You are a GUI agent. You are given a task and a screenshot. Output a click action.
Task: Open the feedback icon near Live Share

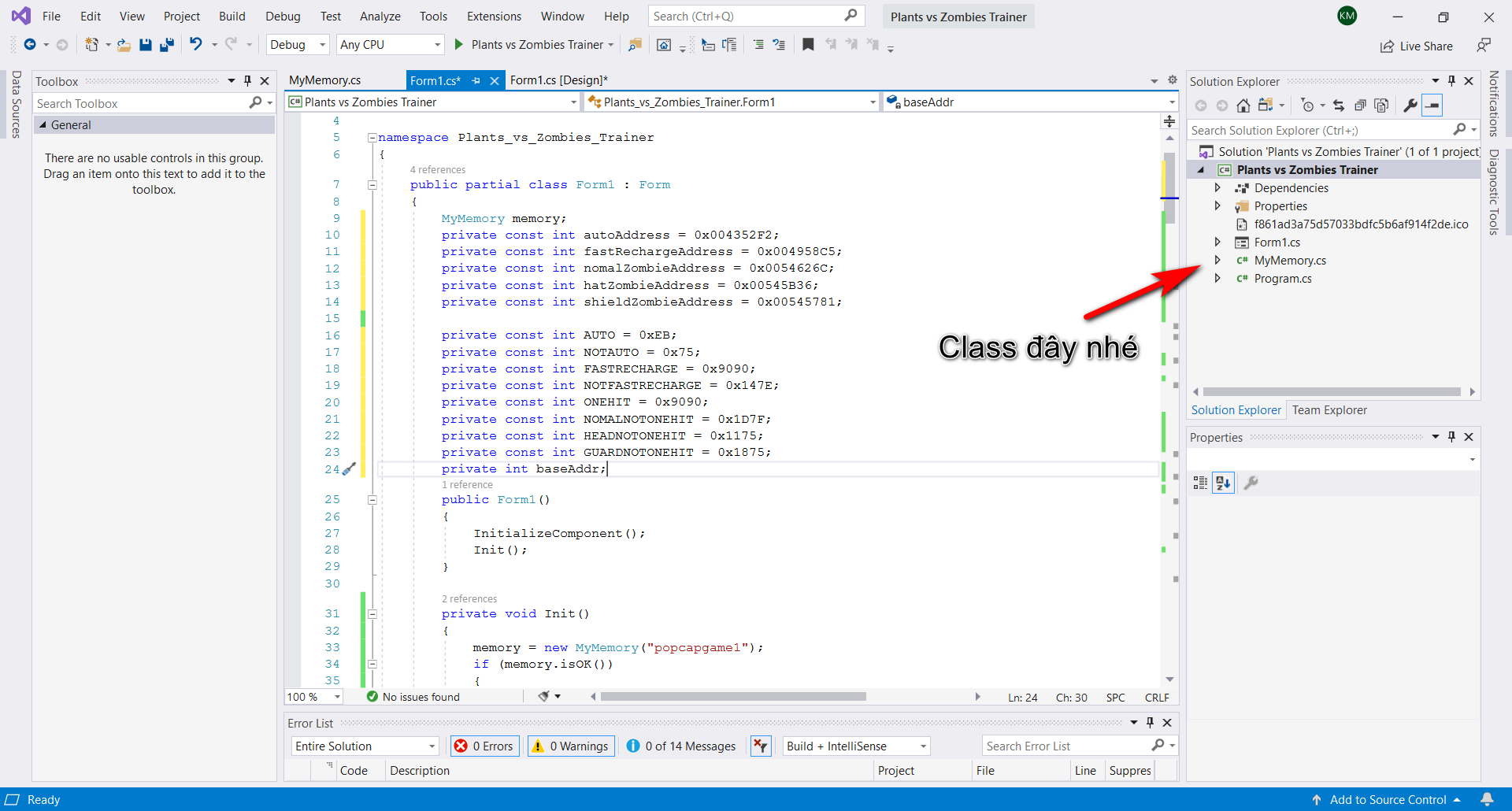[1484, 46]
